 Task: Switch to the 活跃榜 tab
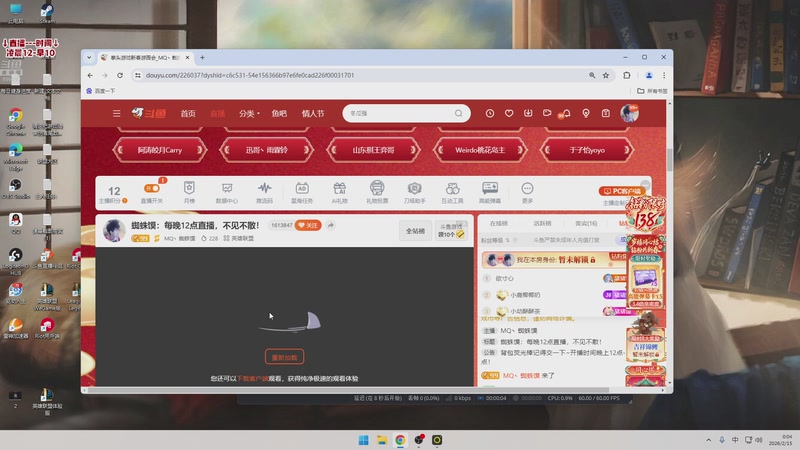(542, 223)
